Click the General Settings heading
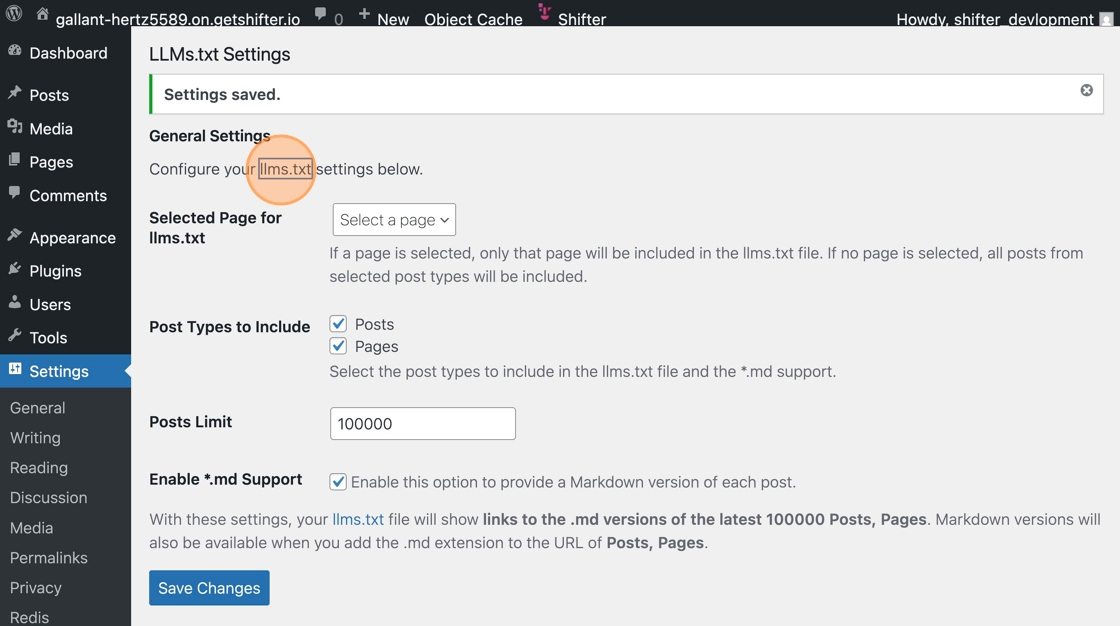Image resolution: width=1120 pixels, height=626 pixels. coord(209,136)
